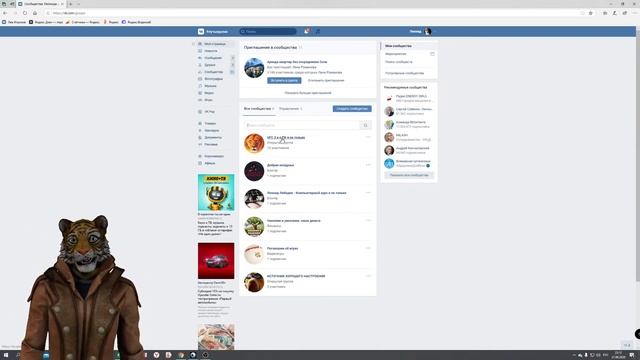Viewport: 640px width, 360px height.
Task: Click the blue Создать сообщество button
Action: (352, 109)
